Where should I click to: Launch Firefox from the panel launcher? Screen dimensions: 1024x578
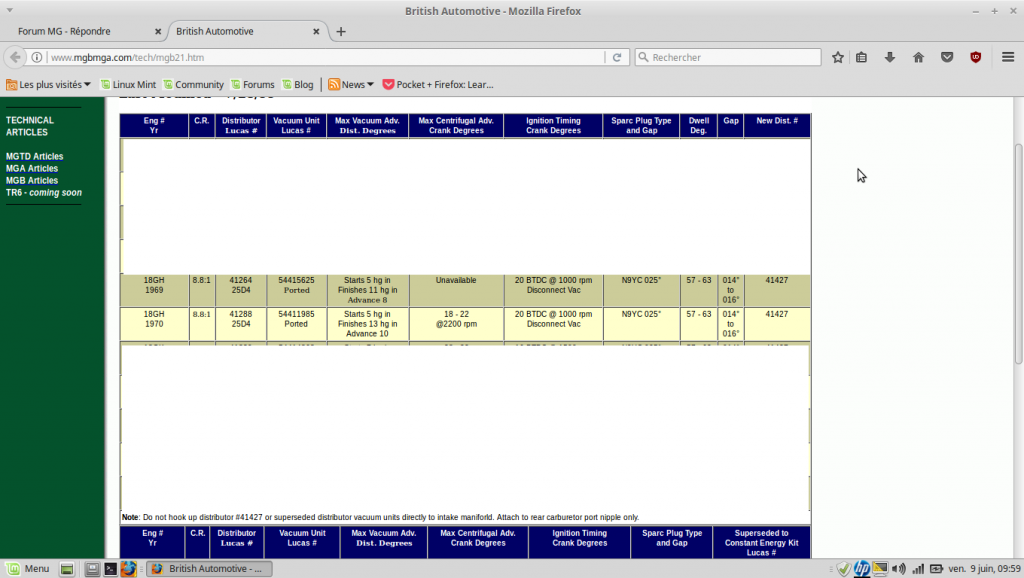tap(129, 569)
